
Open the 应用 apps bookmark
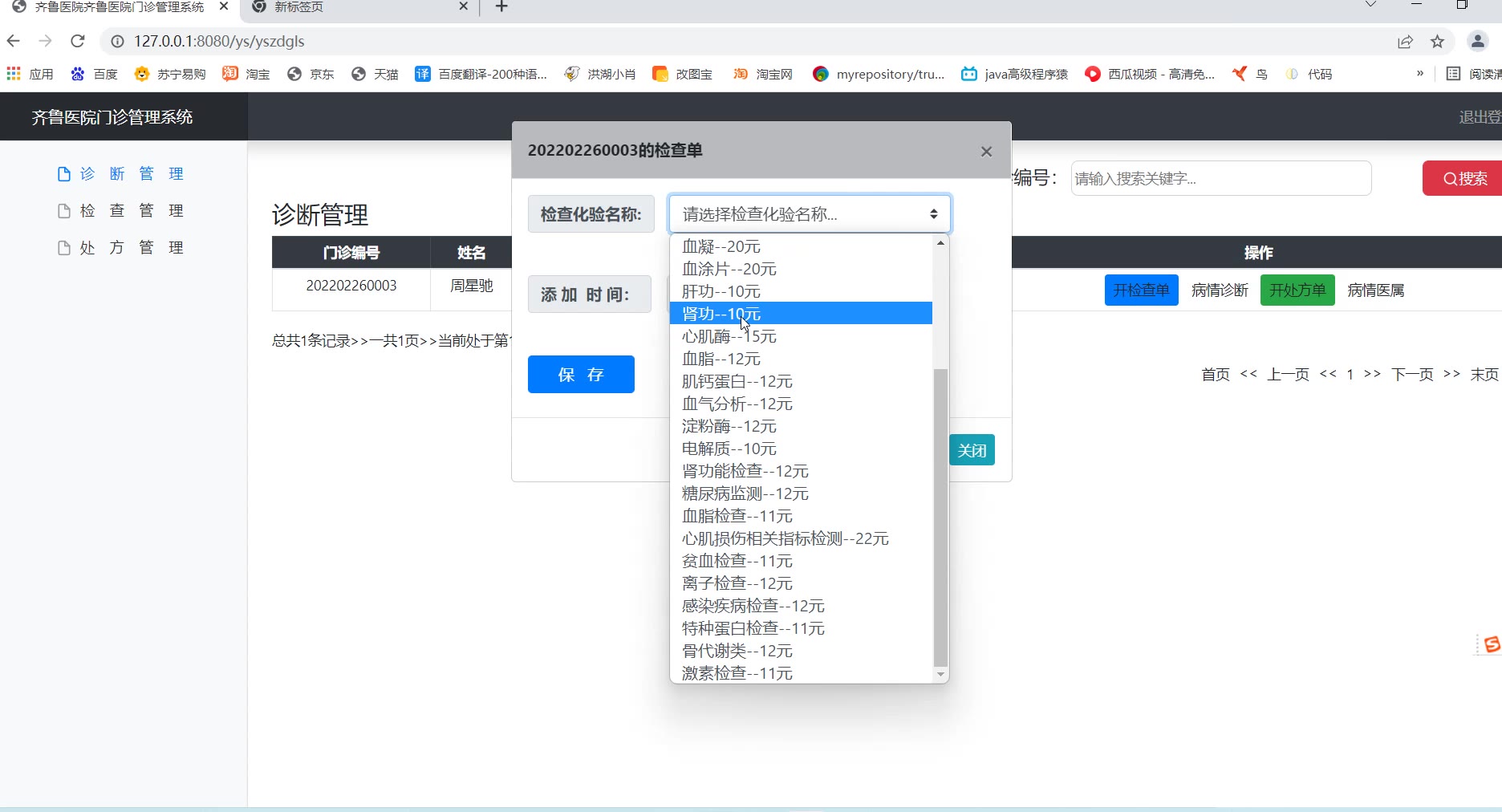click(x=30, y=74)
